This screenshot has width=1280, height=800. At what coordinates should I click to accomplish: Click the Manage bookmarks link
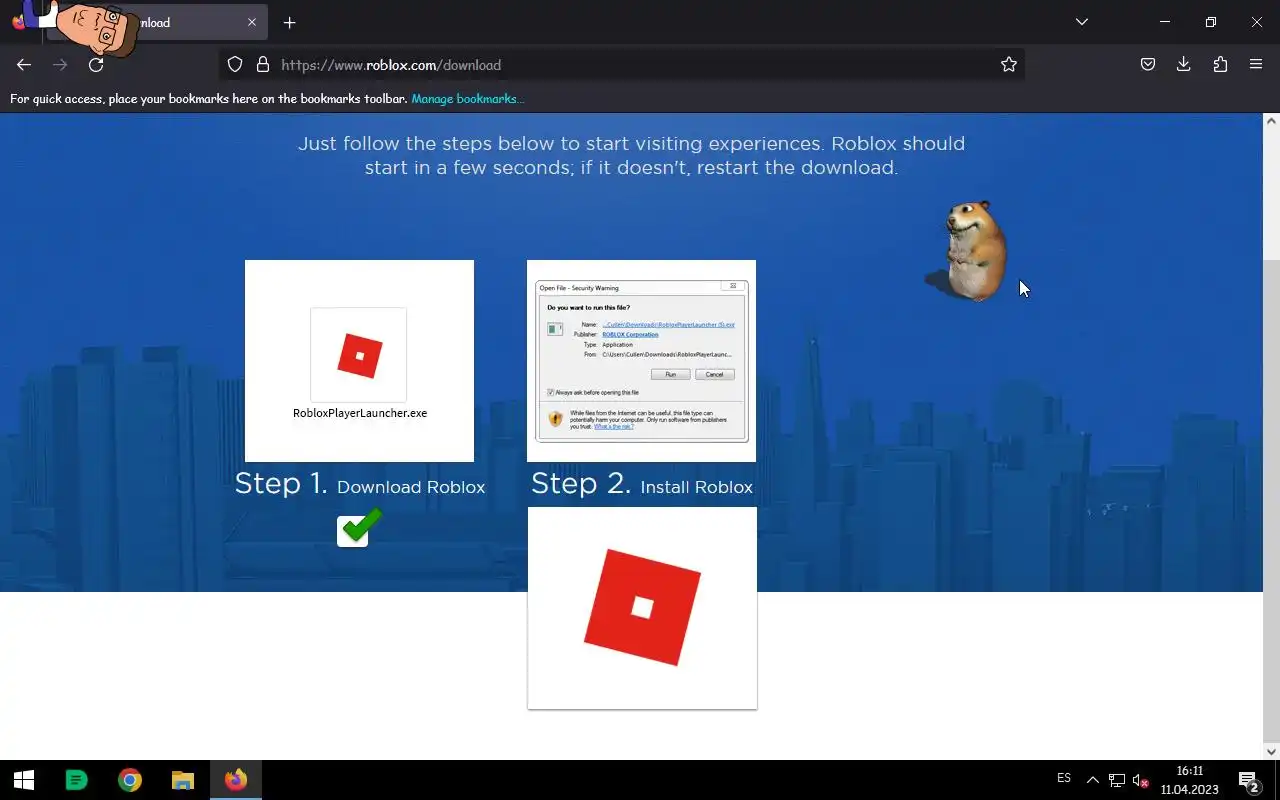(x=468, y=98)
